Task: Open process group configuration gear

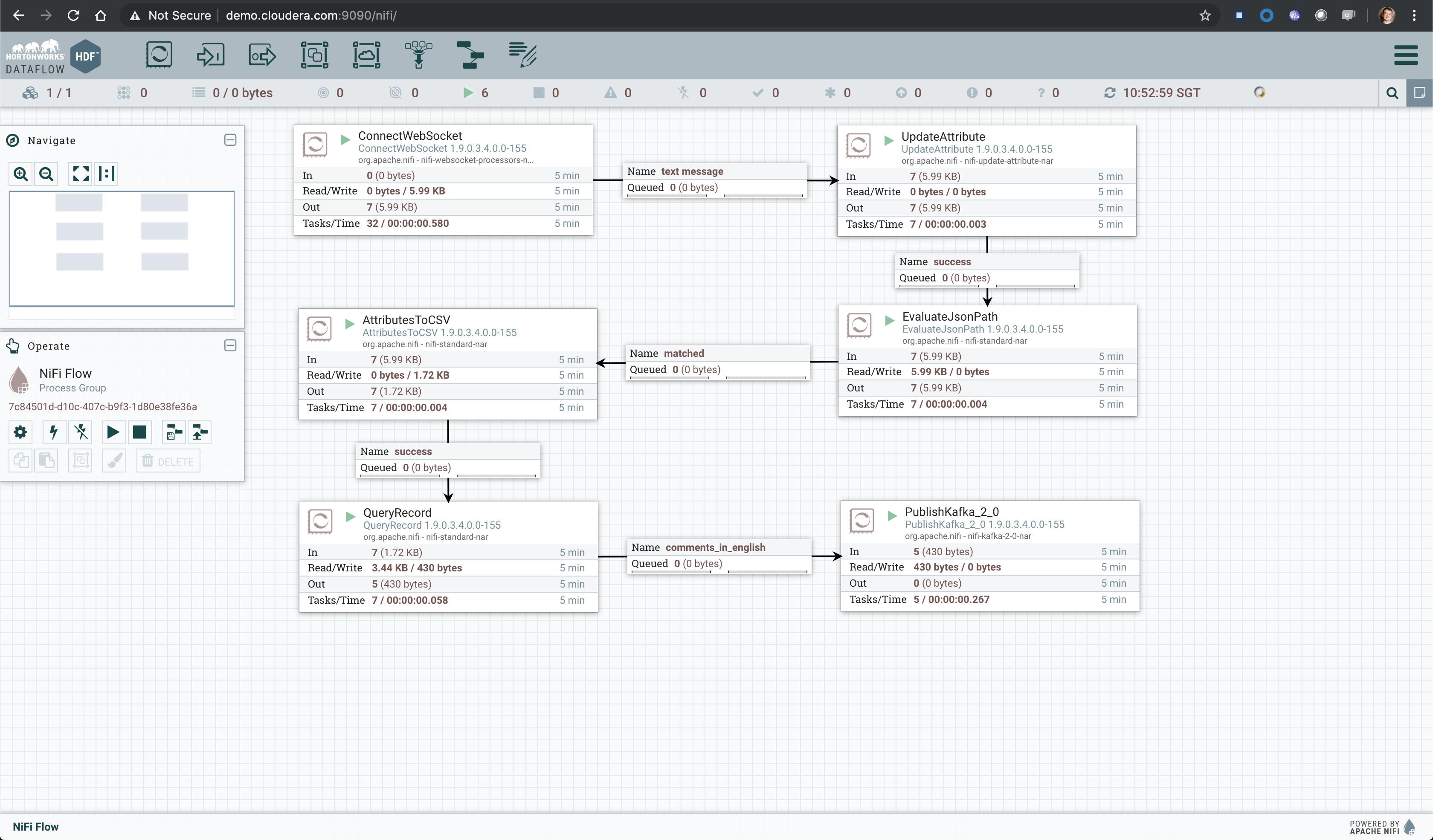Action: (x=20, y=432)
